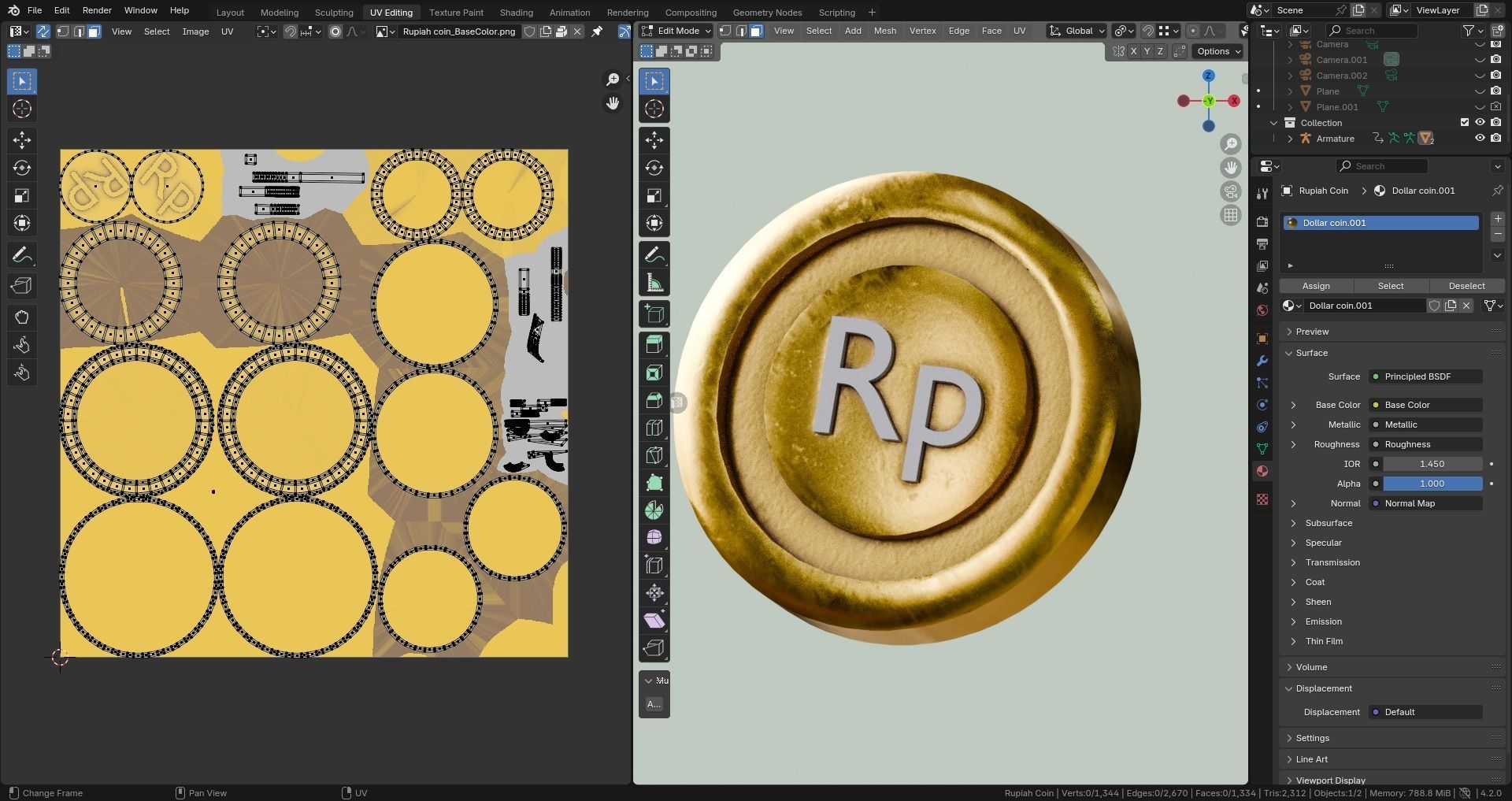The width and height of the screenshot is (1512, 801).
Task: Add a material slot with plus button
Action: (1498, 219)
